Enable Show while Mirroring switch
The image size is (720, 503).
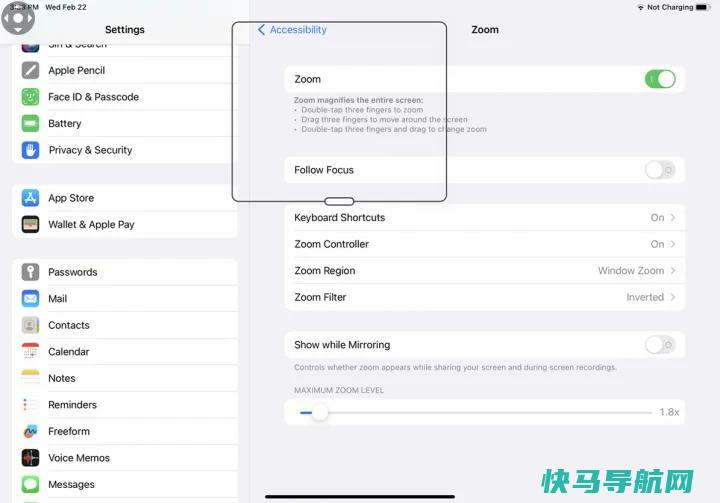(x=660, y=345)
